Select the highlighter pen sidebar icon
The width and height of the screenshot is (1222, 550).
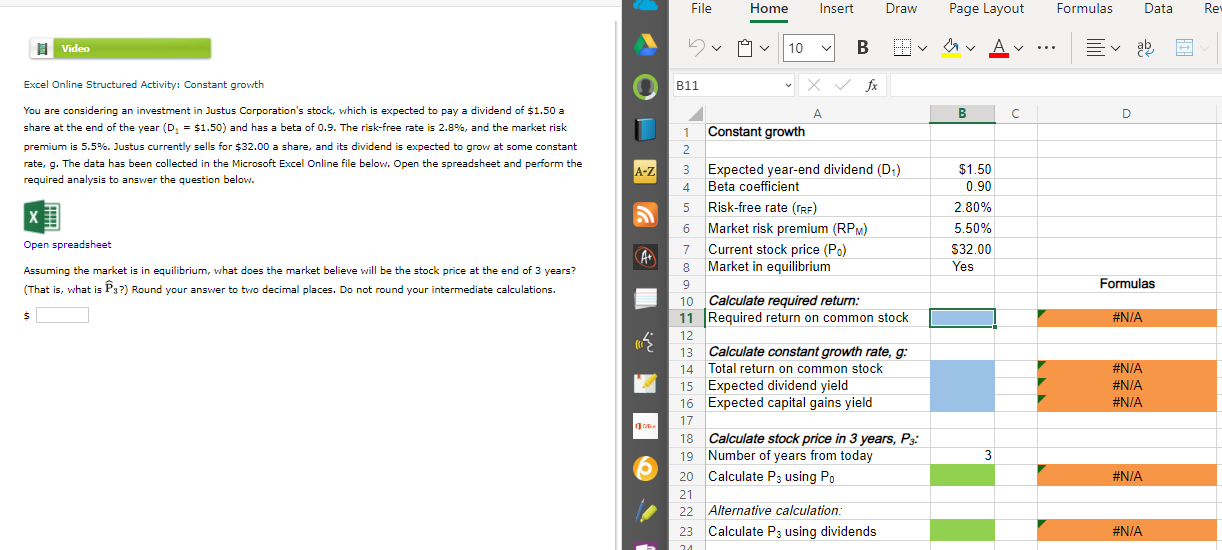pos(647,511)
